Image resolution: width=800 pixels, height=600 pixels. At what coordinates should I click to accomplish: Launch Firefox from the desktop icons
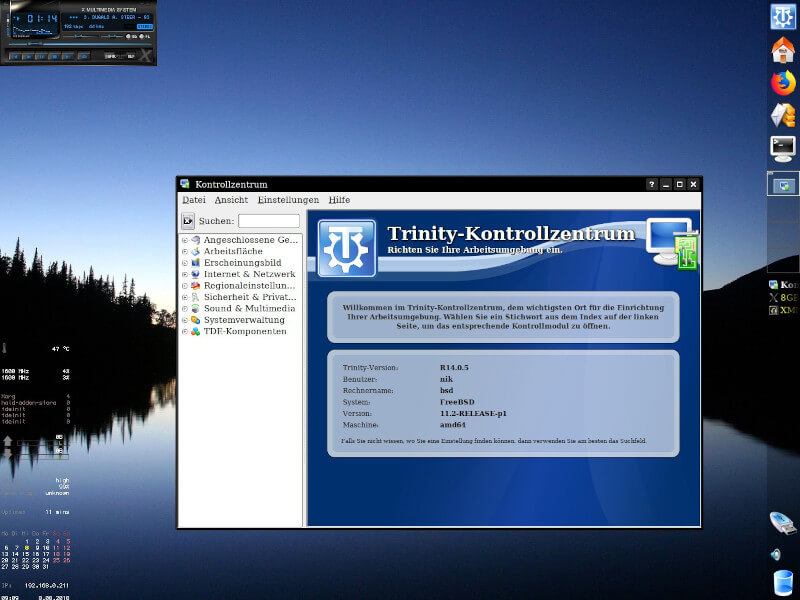click(782, 83)
